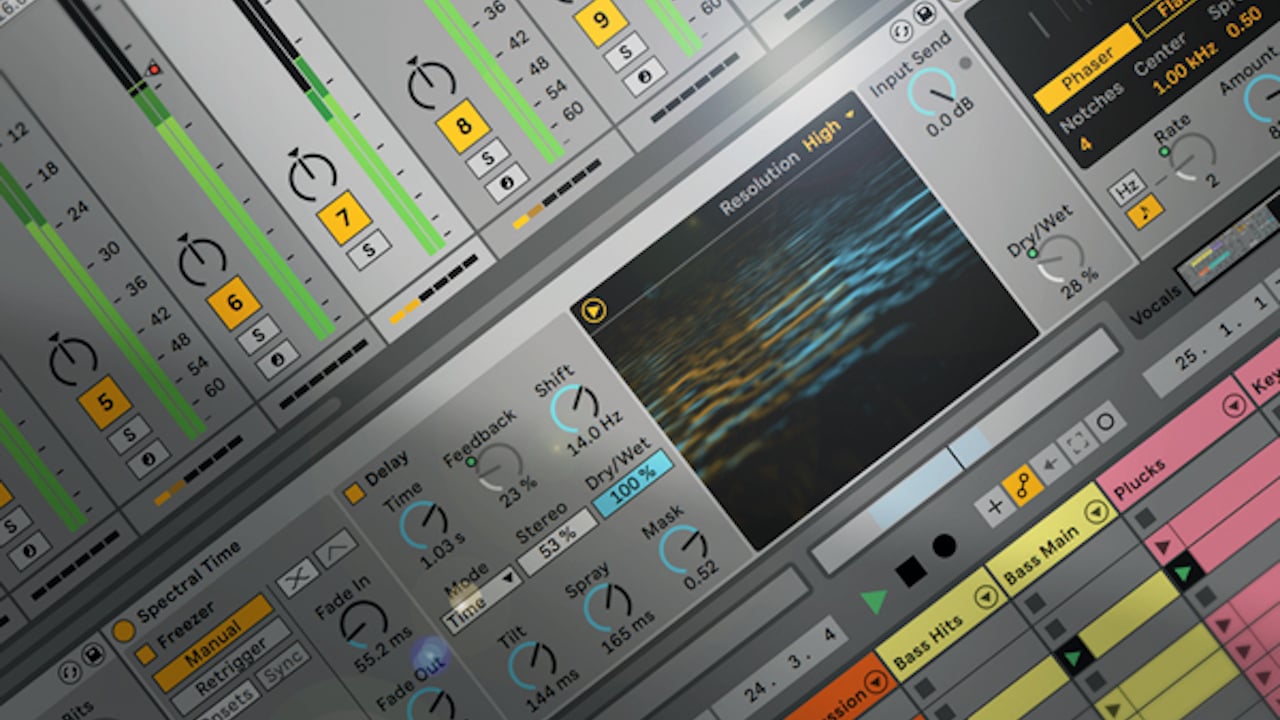Click the session record circle icon

point(943,546)
